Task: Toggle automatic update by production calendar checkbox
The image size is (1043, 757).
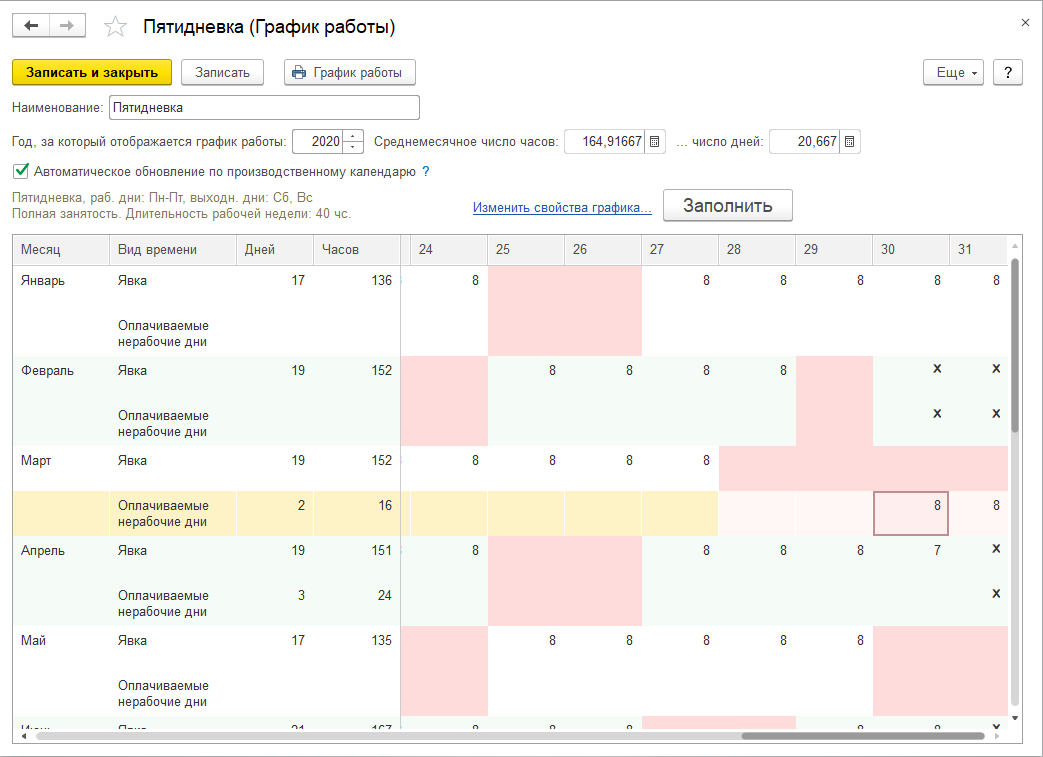Action: [21, 171]
